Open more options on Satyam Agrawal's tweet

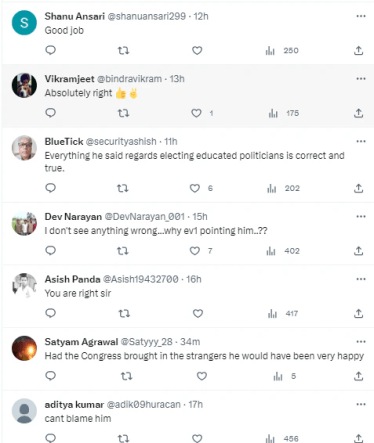click(361, 342)
